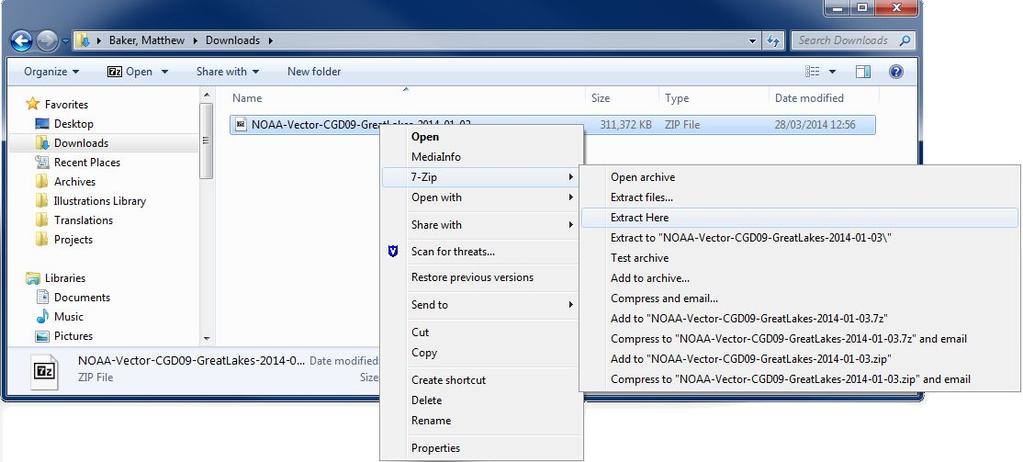
Task: Expand arrow after Downloads breadcrumb
Action: click(269, 40)
